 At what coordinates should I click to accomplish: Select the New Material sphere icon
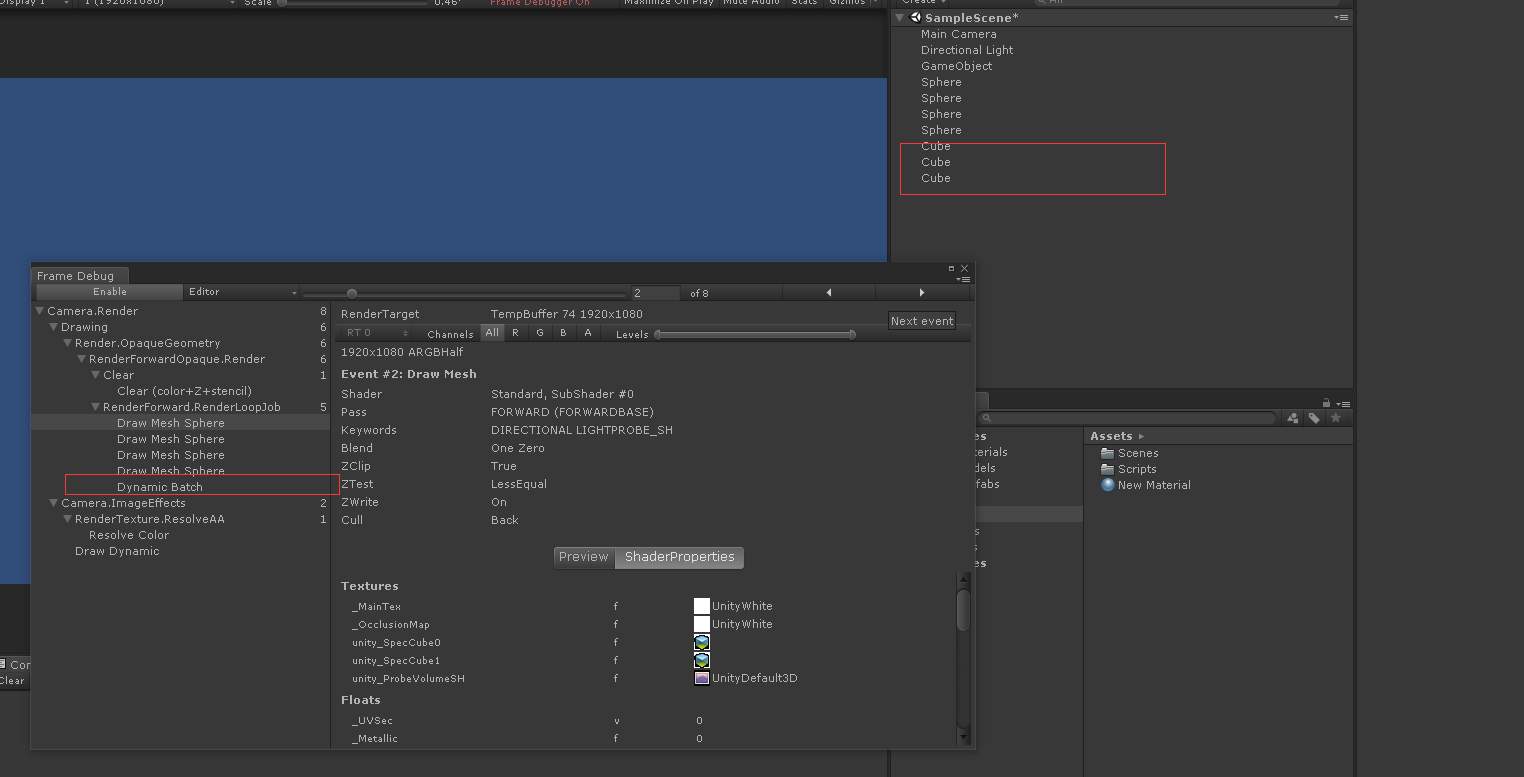click(1107, 485)
